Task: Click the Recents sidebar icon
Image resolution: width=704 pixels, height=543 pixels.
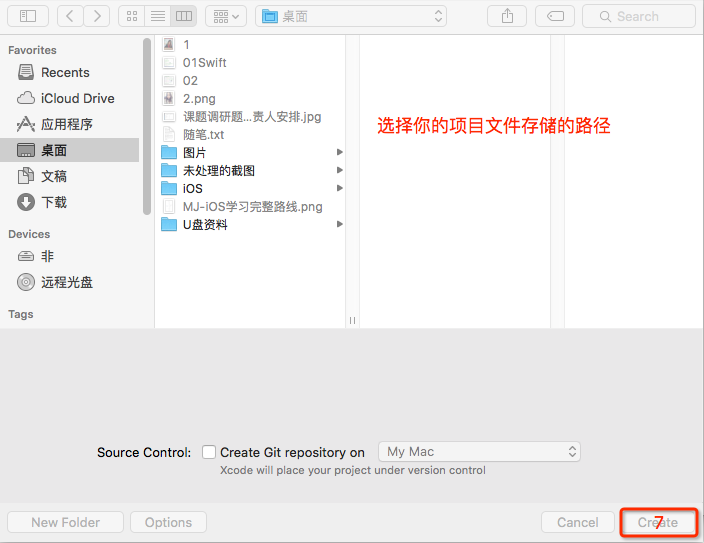Action: click(26, 72)
